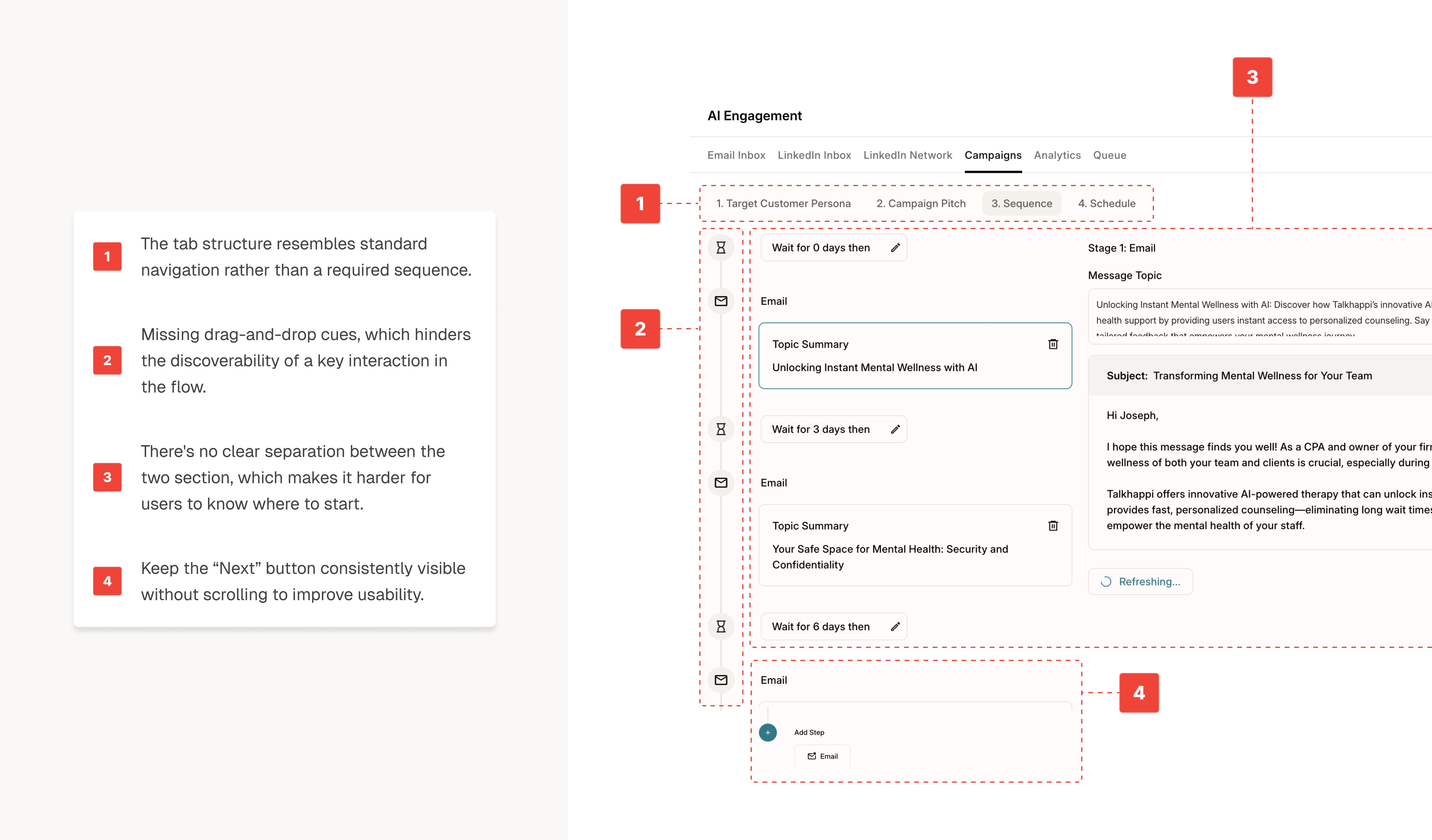This screenshot has width=1432, height=840.
Task: Go to the Analytics tab
Action: click(x=1057, y=155)
